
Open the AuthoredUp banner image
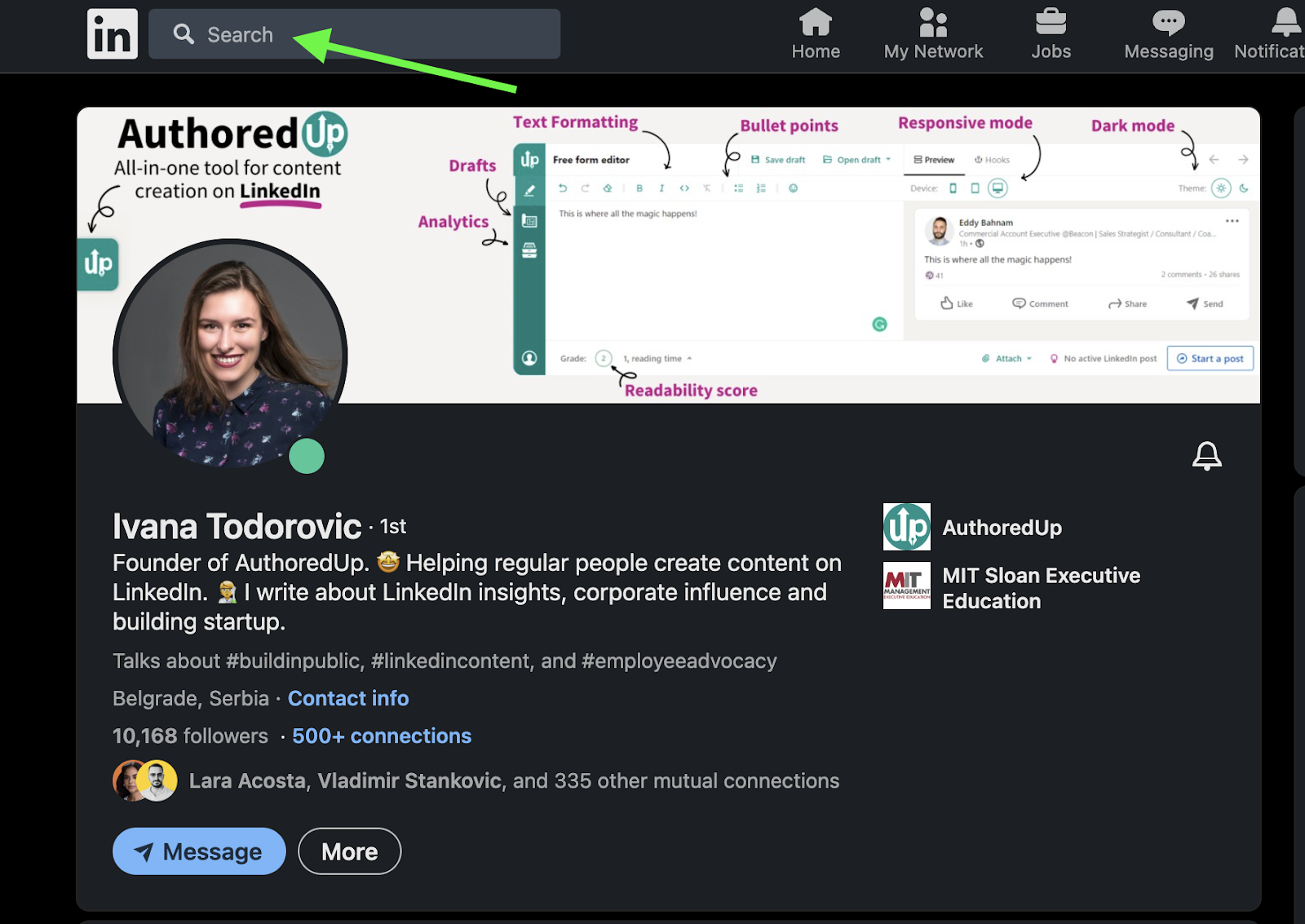point(668,254)
